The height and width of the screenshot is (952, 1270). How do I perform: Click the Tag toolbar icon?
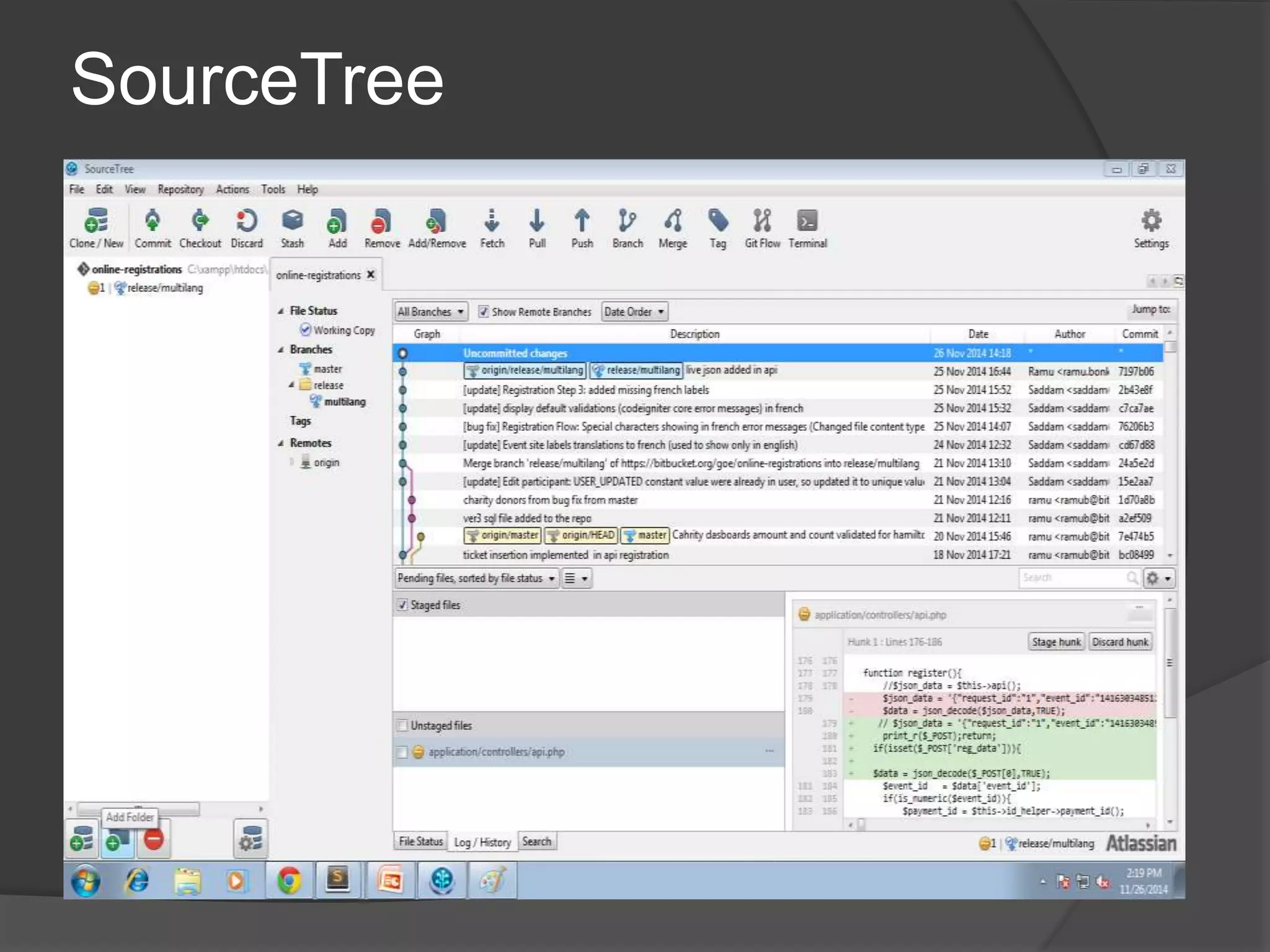(717, 228)
